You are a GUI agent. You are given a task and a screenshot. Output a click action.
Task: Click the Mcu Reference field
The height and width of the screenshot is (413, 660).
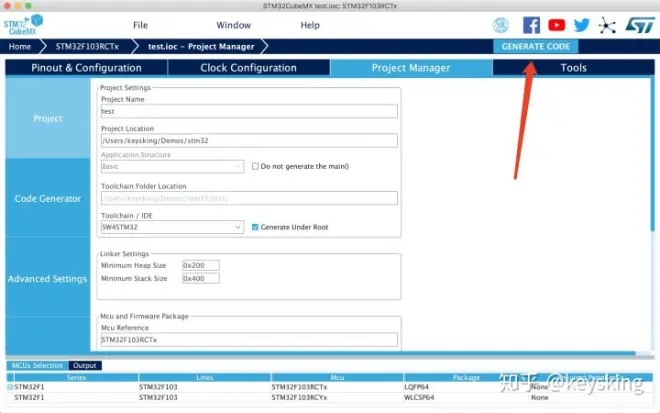point(249,340)
